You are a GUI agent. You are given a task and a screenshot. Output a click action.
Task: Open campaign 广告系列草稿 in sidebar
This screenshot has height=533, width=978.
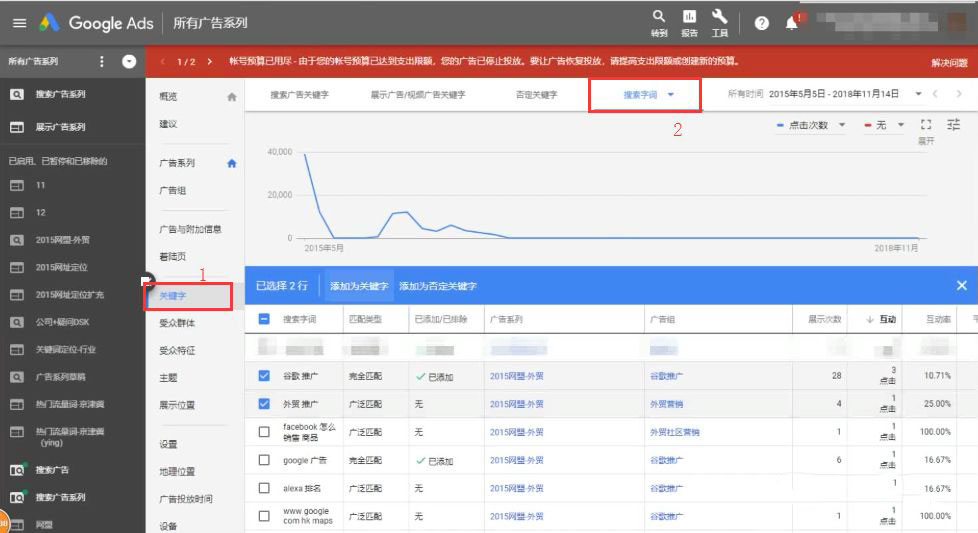point(61,377)
